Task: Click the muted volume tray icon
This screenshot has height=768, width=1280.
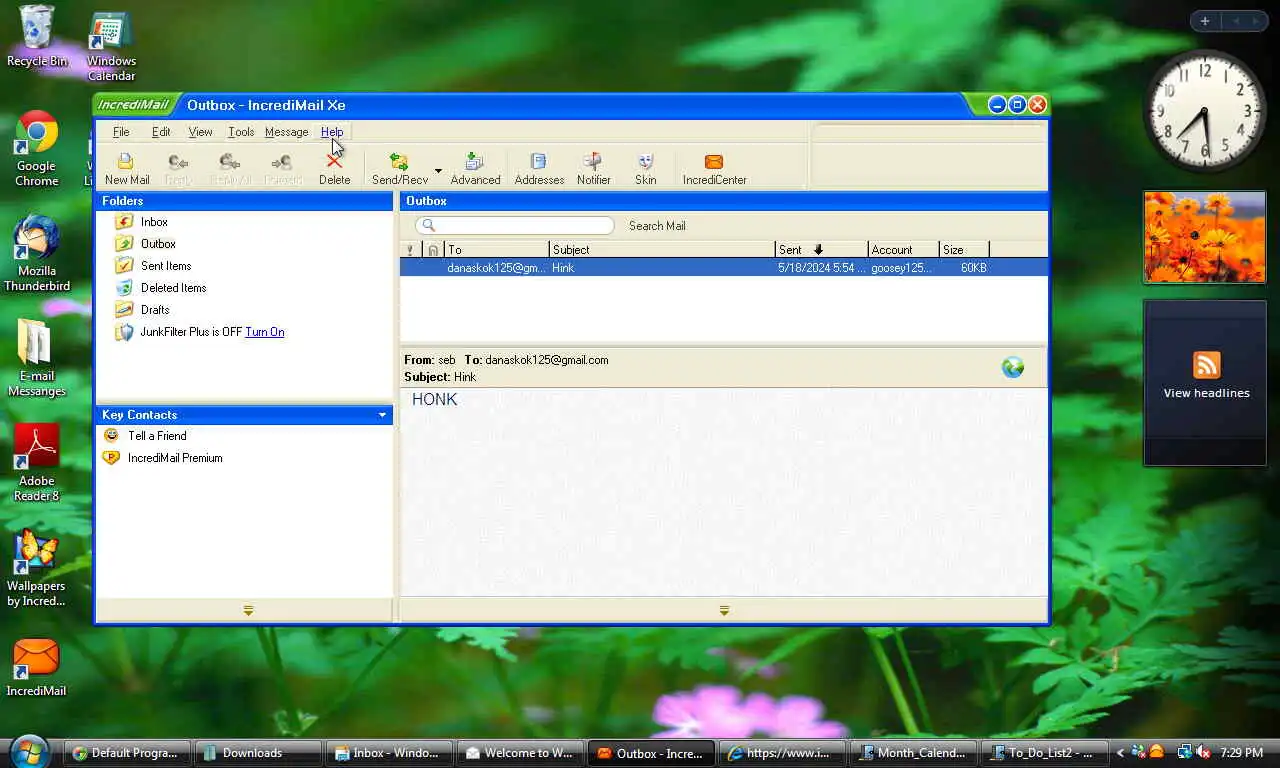Action: click(x=1204, y=752)
